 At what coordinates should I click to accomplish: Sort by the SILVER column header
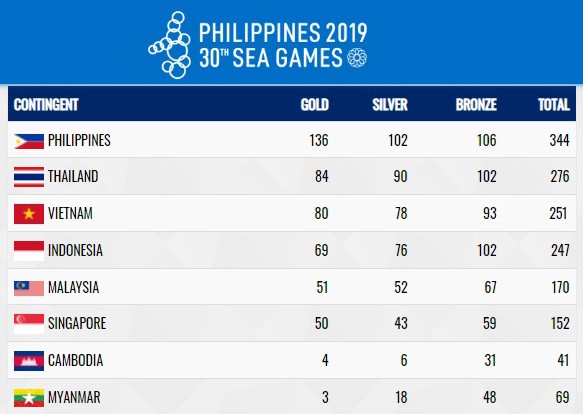point(390,105)
